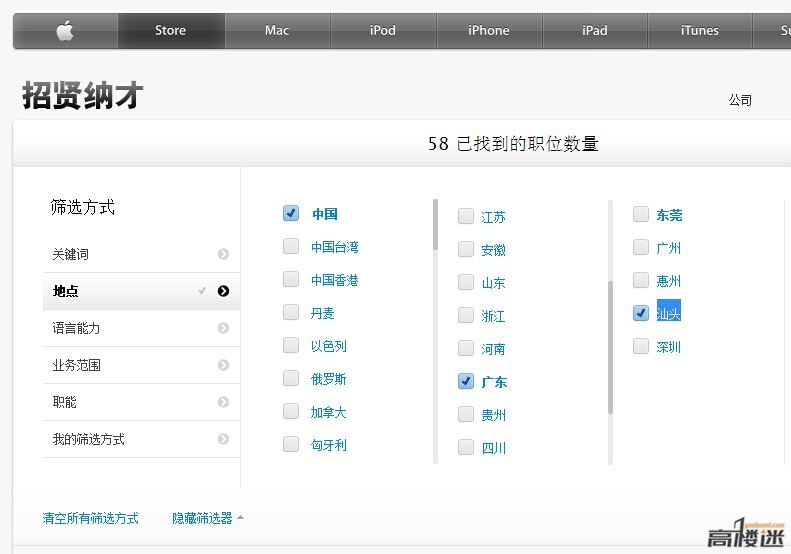Image resolution: width=791 pixels, height=554 pixels.
Task: Check the 加拿大 checkbox
Action: pos(291,411)
